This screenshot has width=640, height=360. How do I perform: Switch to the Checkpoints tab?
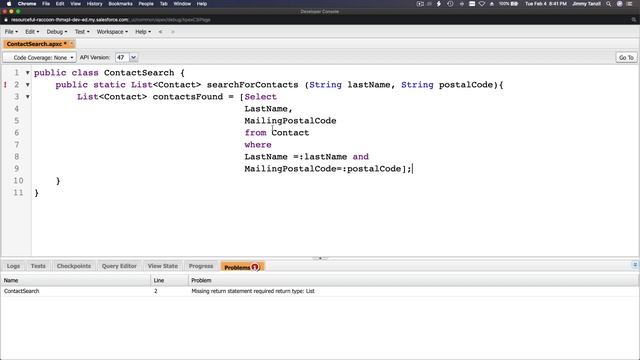coord(74,266)
